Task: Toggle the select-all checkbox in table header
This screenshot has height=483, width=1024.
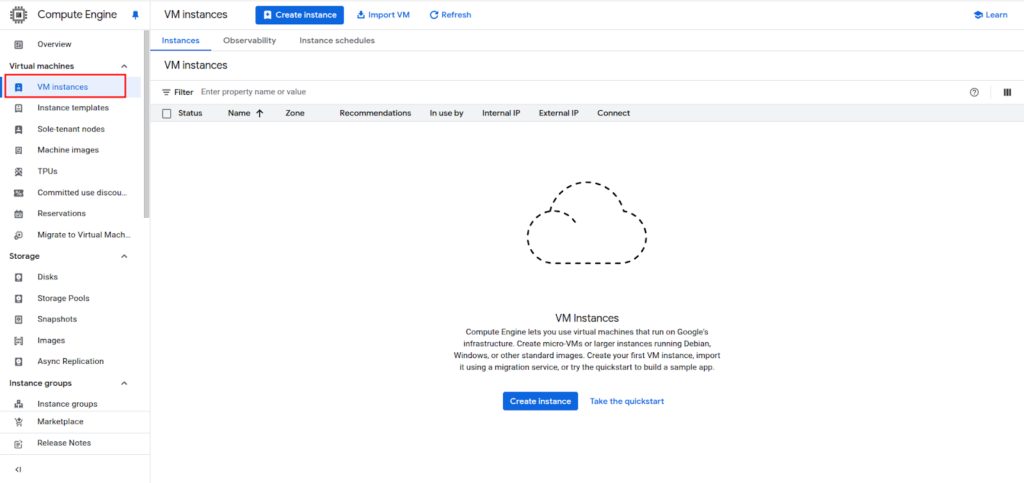Action: click(x=167, y=114)
